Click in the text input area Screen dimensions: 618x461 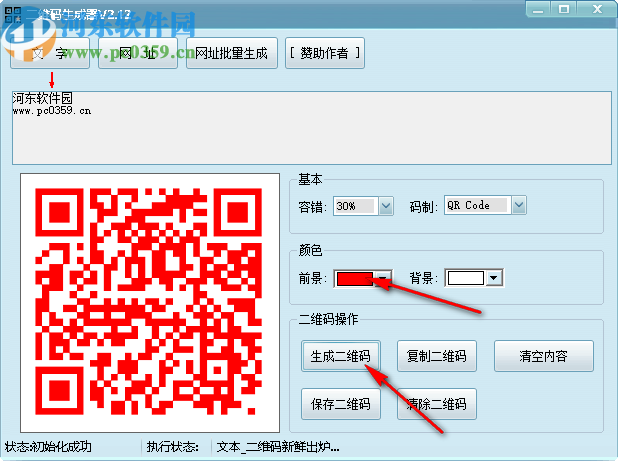[312, 128]
